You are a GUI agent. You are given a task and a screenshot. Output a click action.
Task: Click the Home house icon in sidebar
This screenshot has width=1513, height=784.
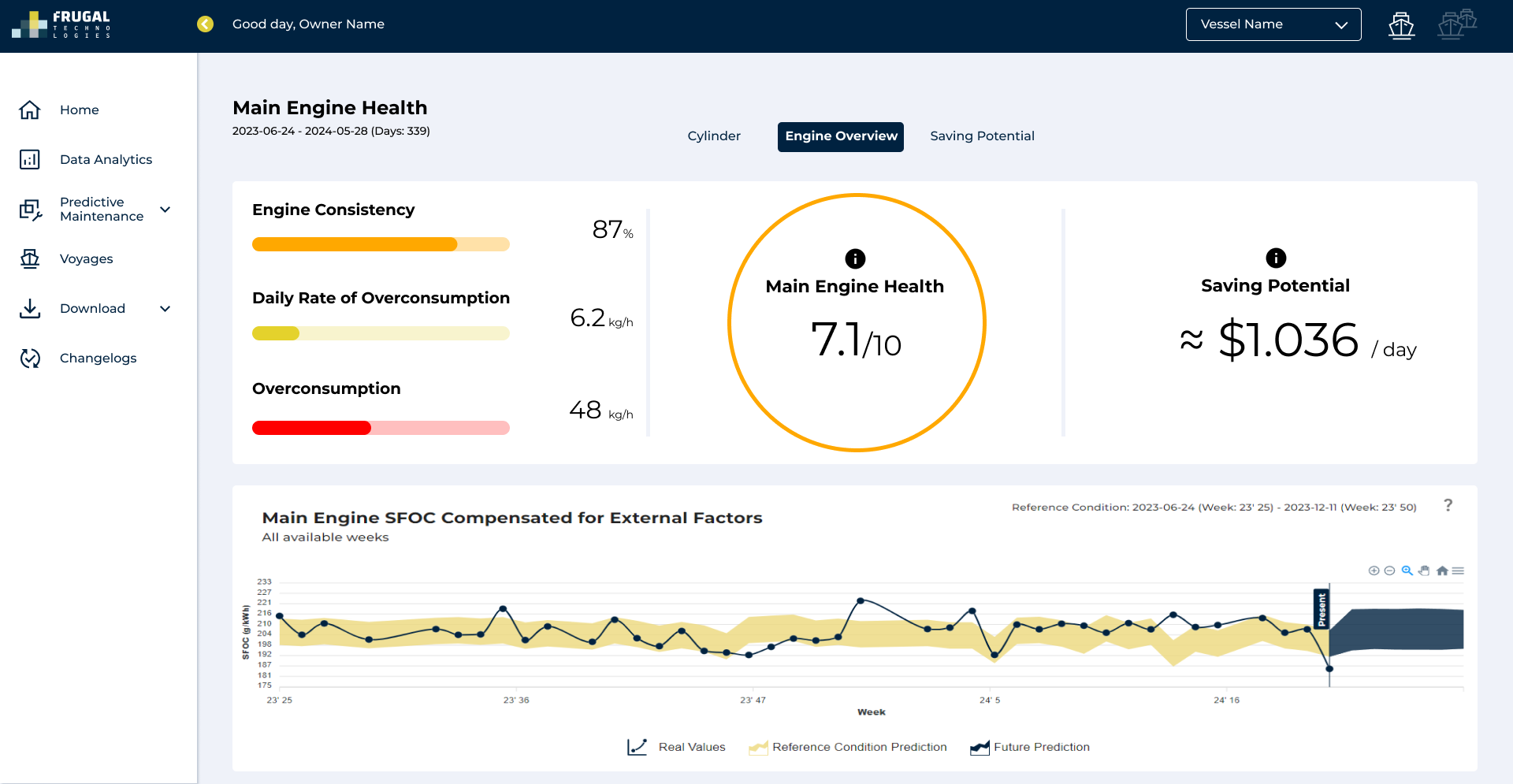[30, 110]
